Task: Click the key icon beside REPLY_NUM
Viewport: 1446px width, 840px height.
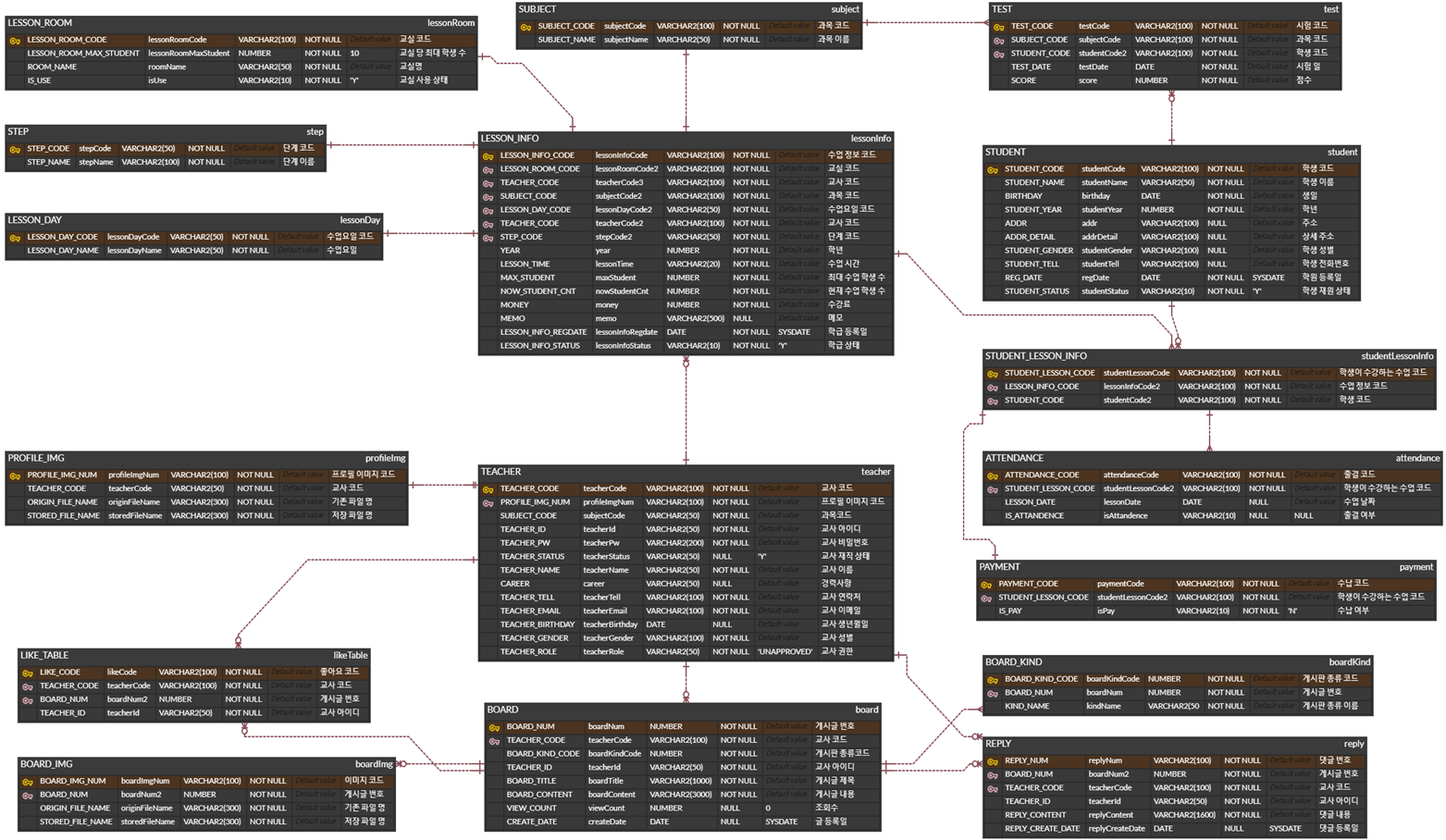Action: point(993,761)
